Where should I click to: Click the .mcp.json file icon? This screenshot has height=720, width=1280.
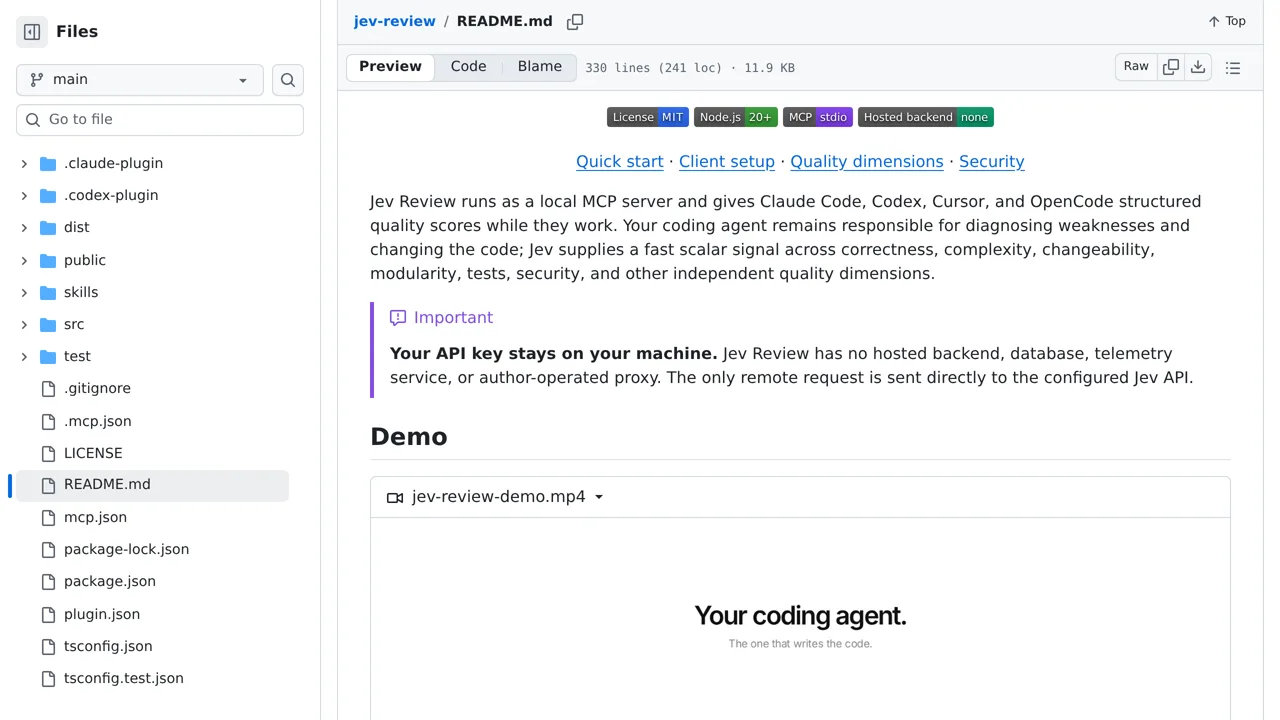pos(48,421)
